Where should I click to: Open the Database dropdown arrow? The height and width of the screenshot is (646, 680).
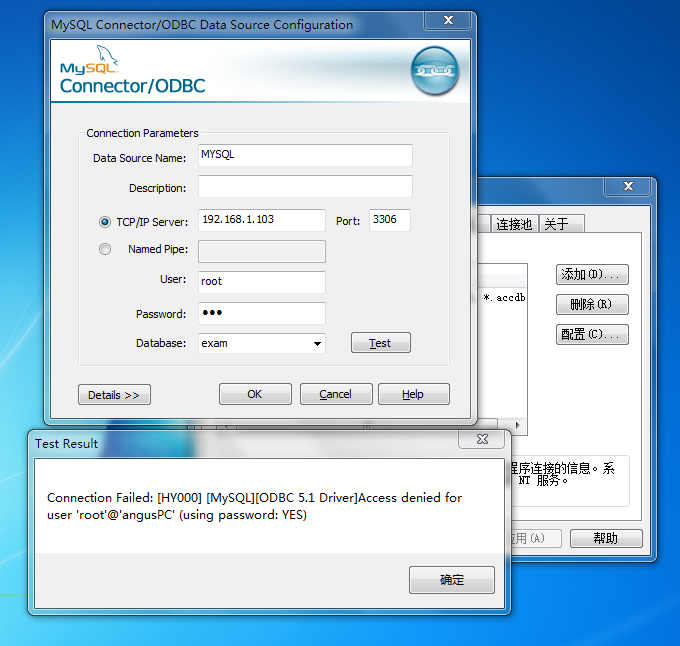pyautogui.click(x=317, y=343)
